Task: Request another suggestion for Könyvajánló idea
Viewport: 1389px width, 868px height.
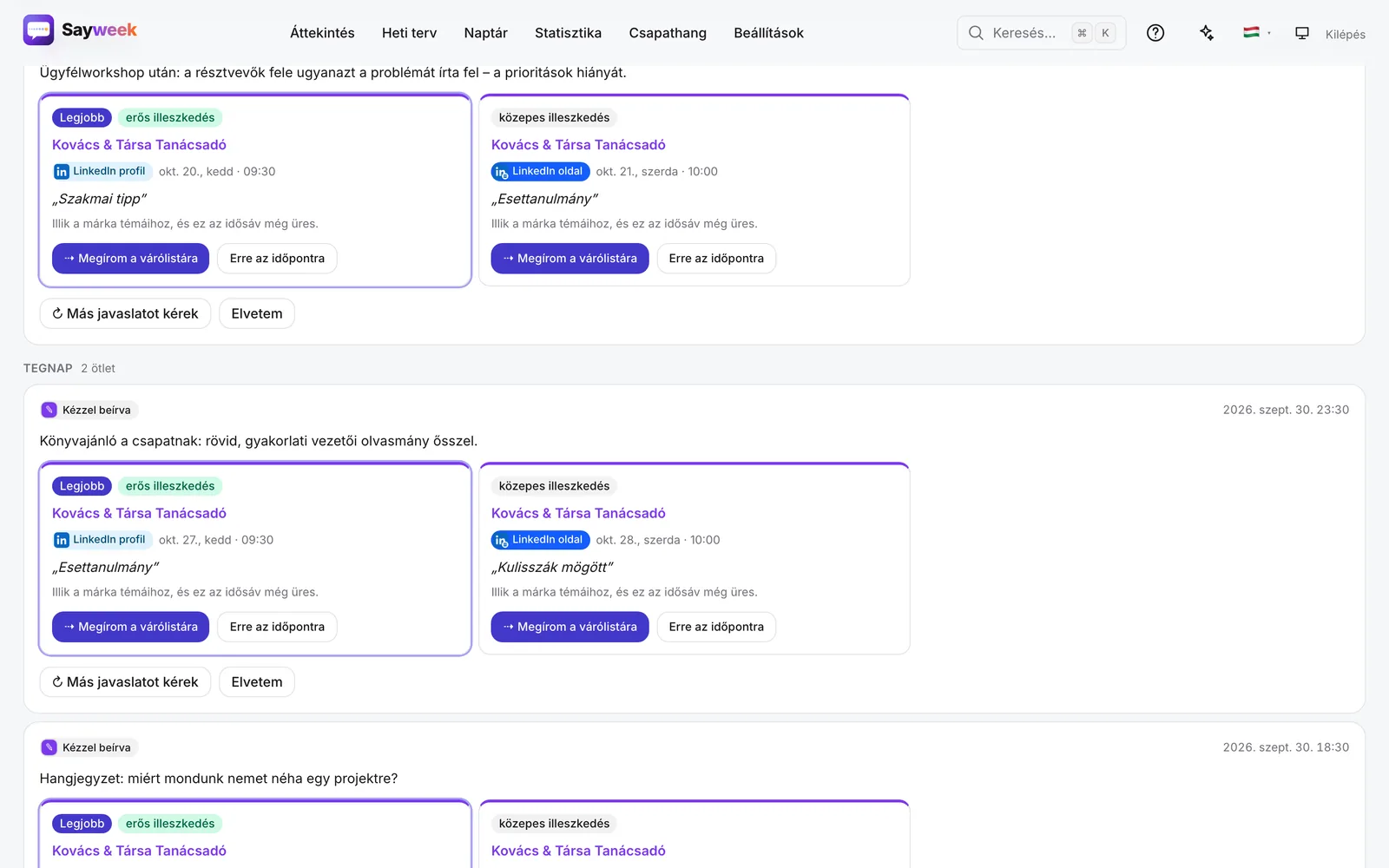Action: coord(125,682)
